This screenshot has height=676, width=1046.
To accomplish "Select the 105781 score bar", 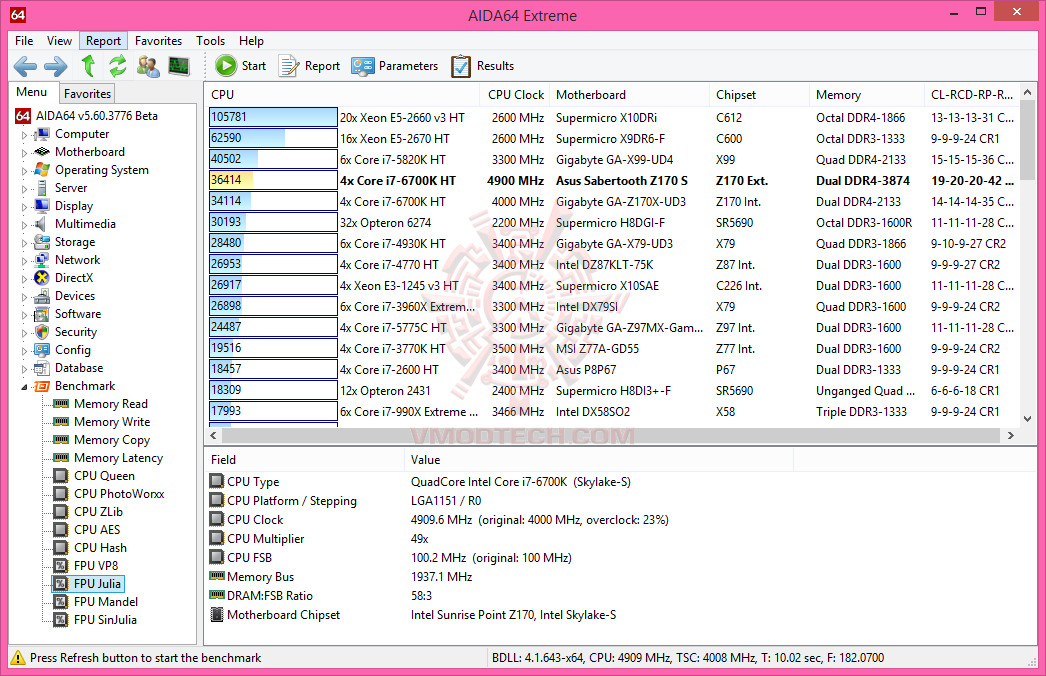I will point(273,117).
